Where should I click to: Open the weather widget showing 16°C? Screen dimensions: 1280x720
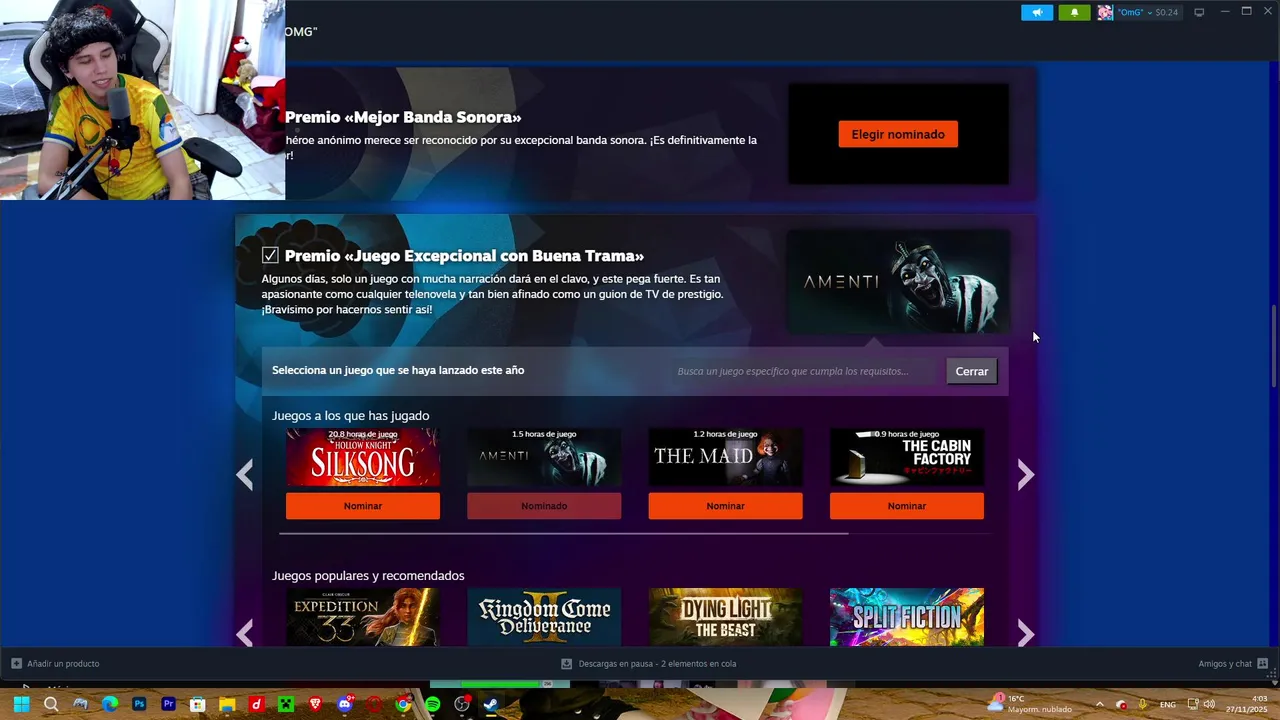tap(1030, 704)
